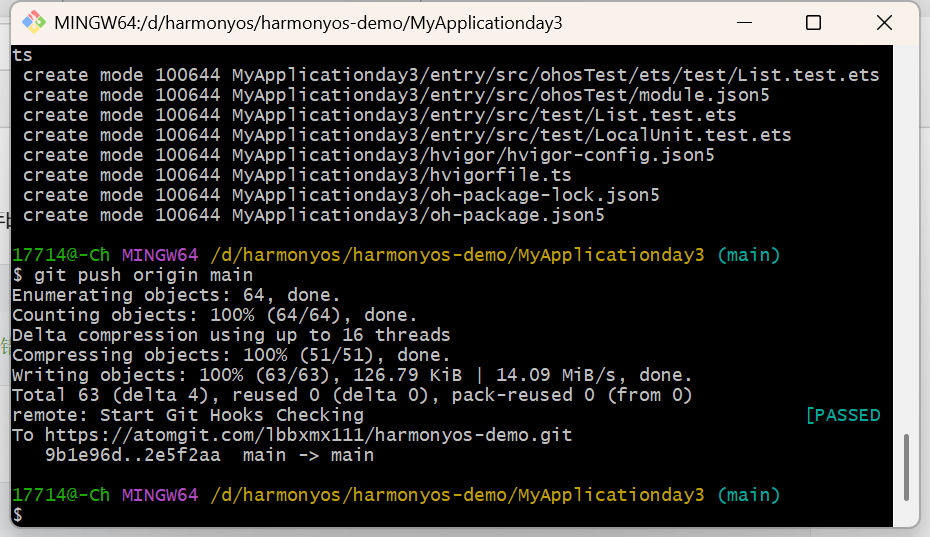This screenshot has height=537, width=930.
Task: Click the yellow path in the bottom prompt
Action: tap(457, 495)
